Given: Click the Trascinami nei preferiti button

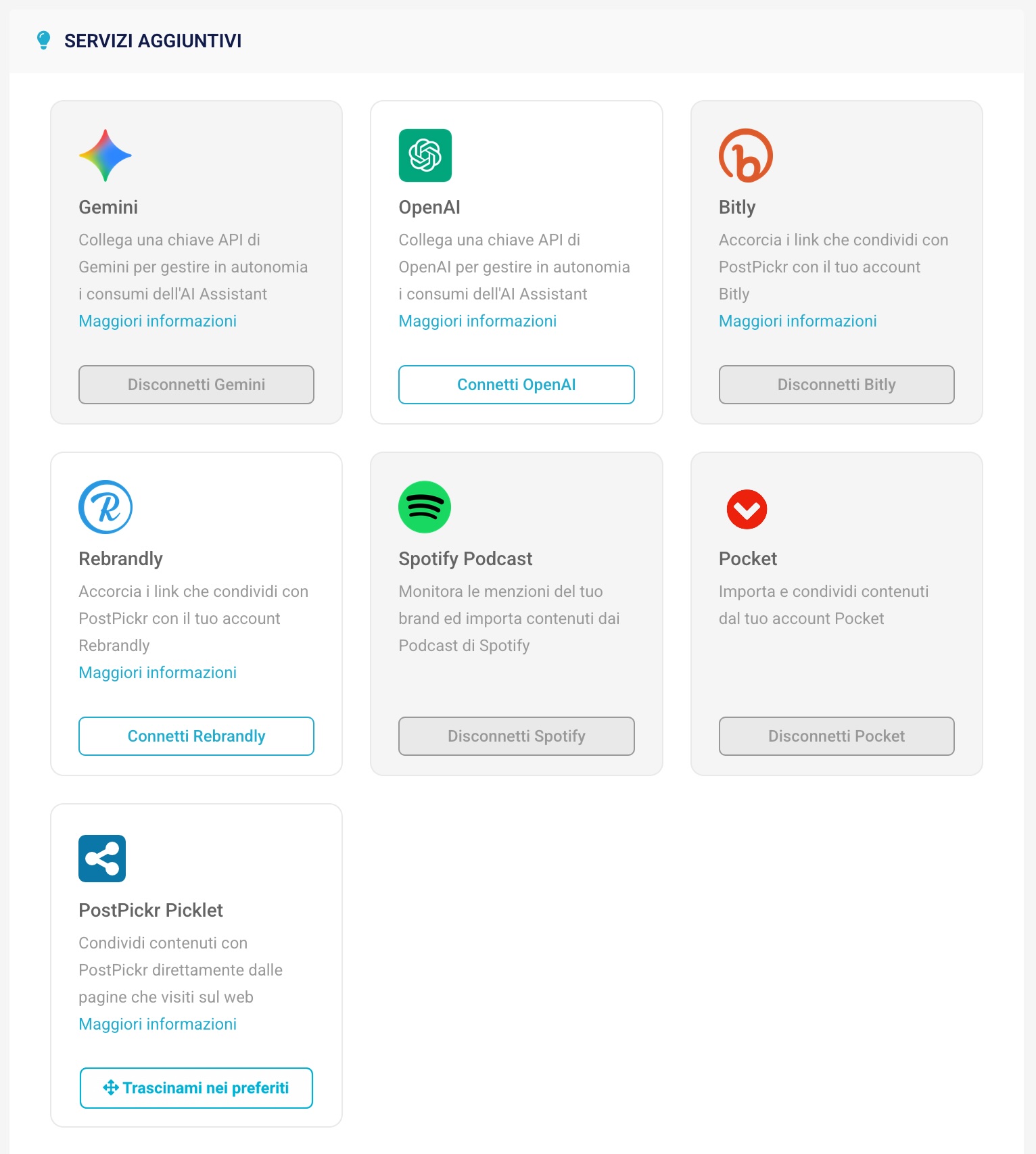Looking at the screenshot, I should 196,1088.
